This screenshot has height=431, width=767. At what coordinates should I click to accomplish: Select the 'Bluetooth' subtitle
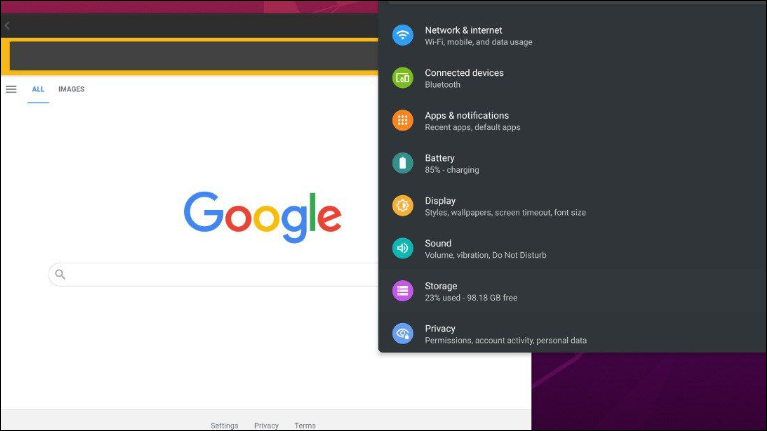tap(442, 85)
